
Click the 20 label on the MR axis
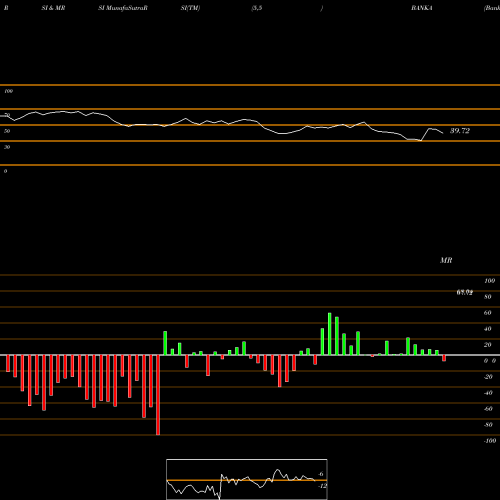(487, 345)
